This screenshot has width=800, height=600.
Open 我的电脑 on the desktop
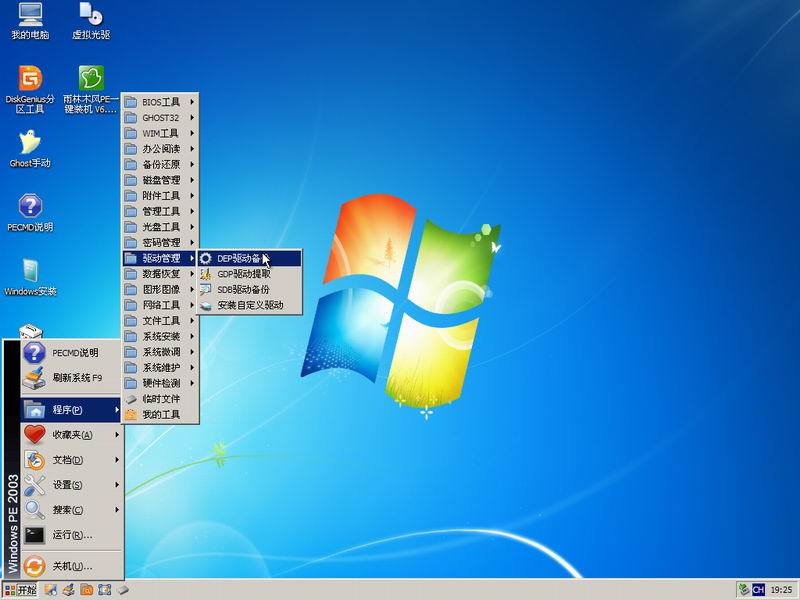[30, 15]
